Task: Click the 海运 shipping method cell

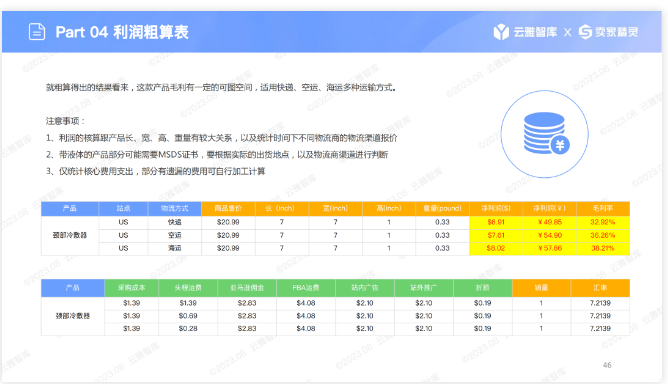Action: click(x=175, y=248)
